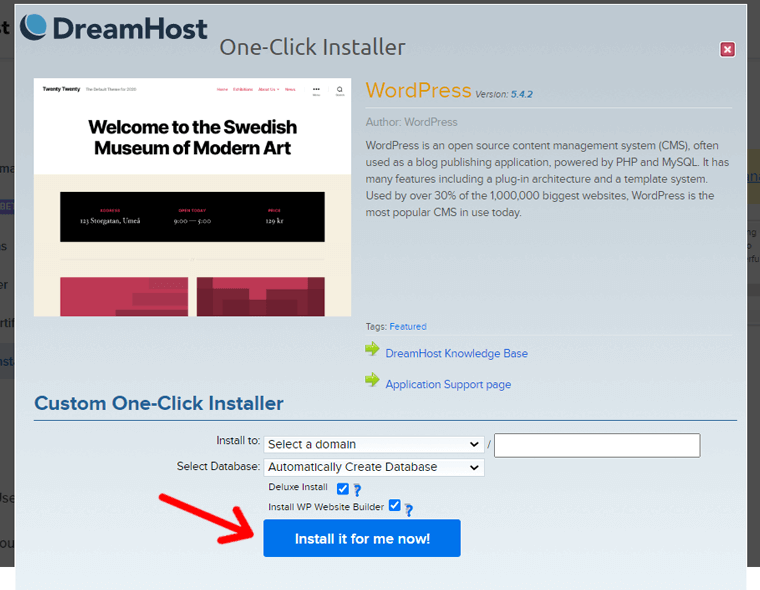Close the One-Click Installer dialog
This screenshot has height=590, width=760.
pyautogui.click(x=727, y=49)
